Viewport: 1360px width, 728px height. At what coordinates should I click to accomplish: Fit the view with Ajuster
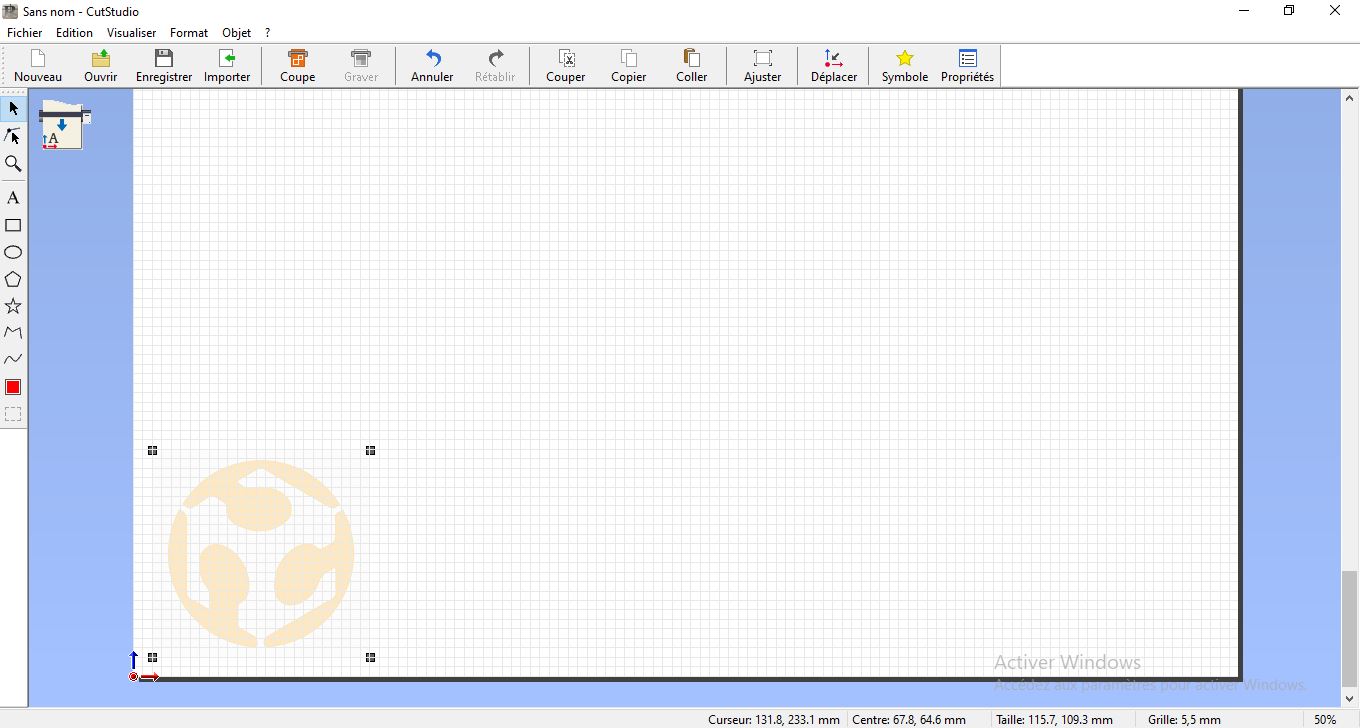point(762,66)
